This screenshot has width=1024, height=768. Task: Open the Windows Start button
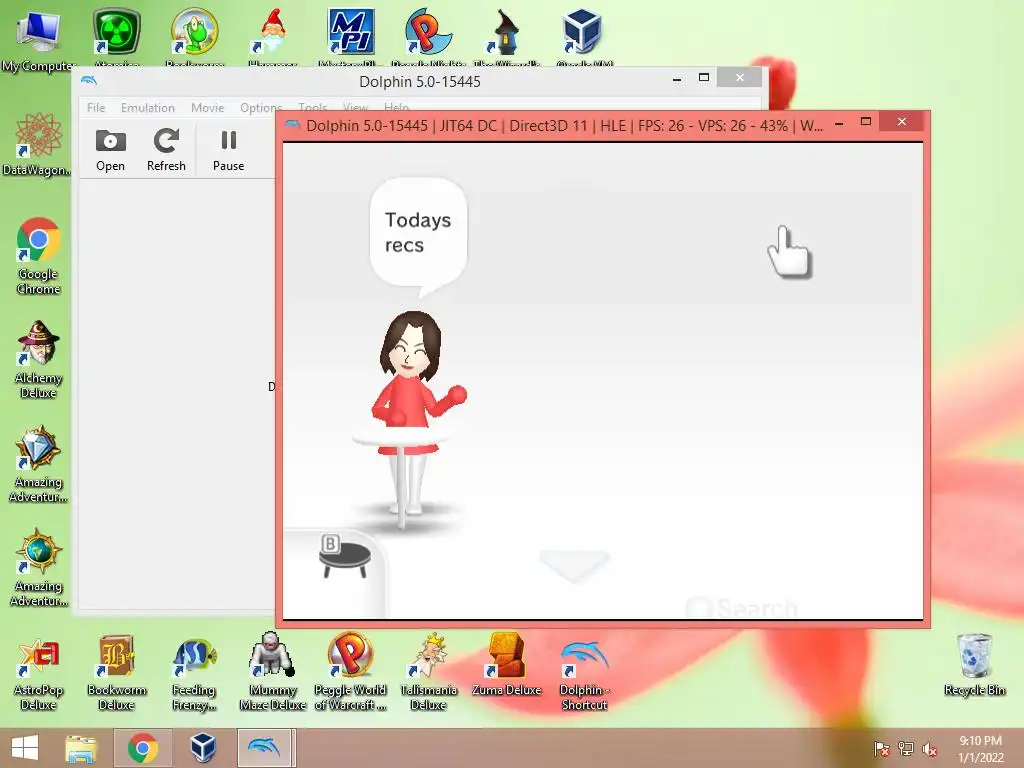pyautogui.click(x=25, y=748)
